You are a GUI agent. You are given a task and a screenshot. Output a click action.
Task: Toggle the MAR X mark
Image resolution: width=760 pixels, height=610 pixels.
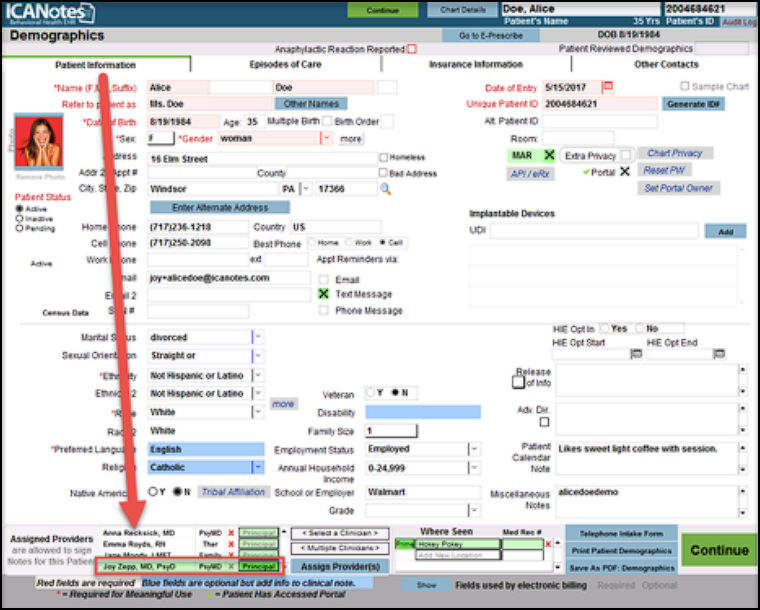tap(549, 155)
